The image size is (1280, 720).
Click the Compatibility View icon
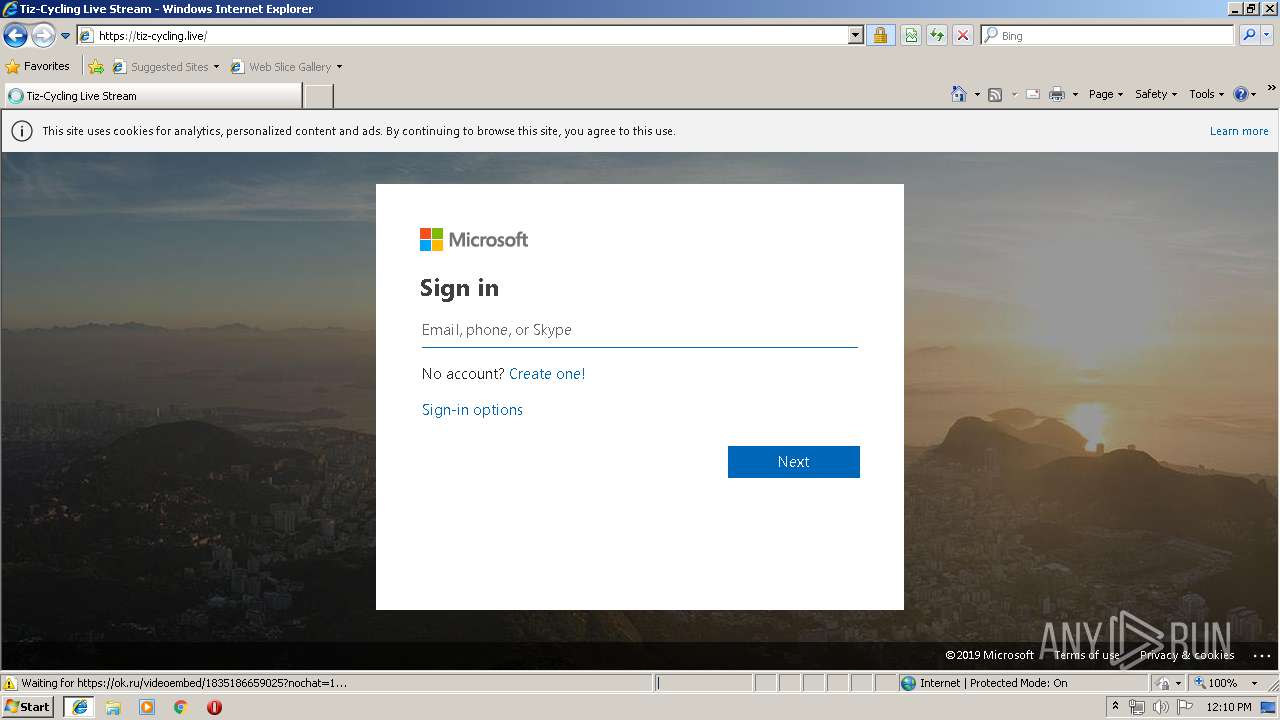click(911, 36)
